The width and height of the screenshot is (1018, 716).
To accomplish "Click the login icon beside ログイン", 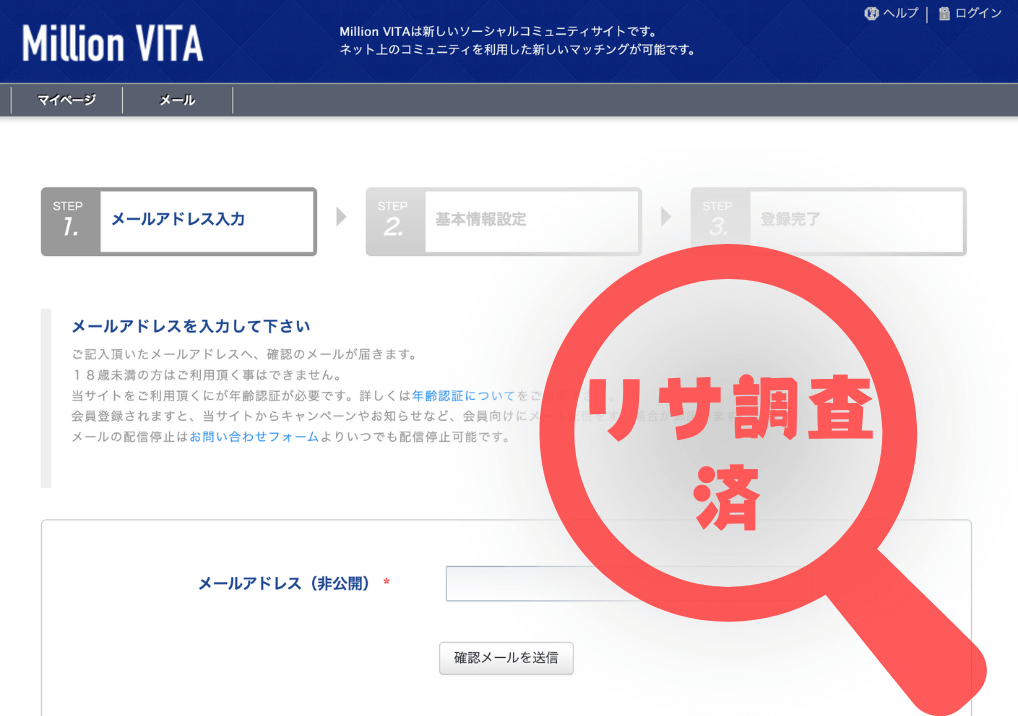I will click(x=944, y=13).
